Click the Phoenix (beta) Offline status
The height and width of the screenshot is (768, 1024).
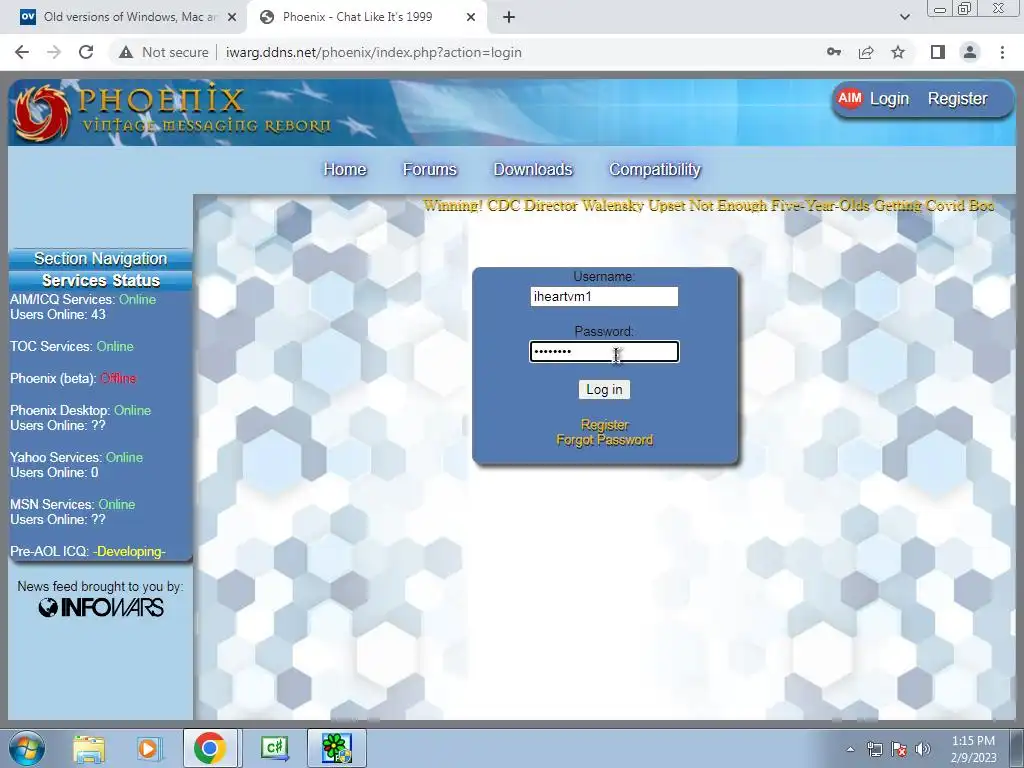click(73, 378)
